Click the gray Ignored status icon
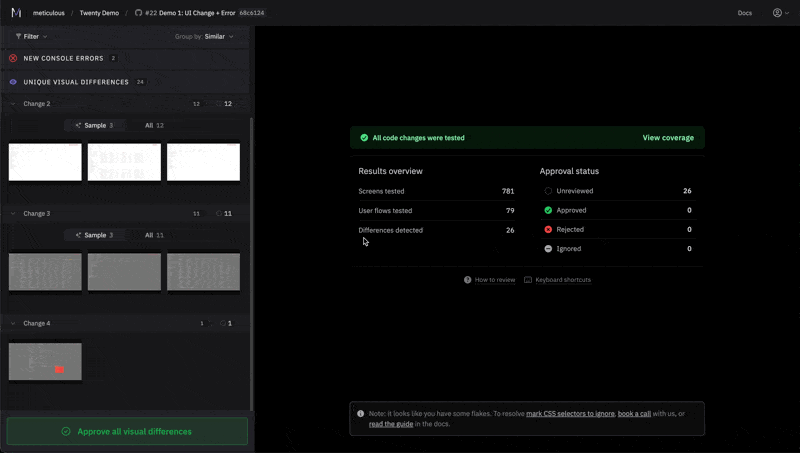 click(x=548, y=249)
